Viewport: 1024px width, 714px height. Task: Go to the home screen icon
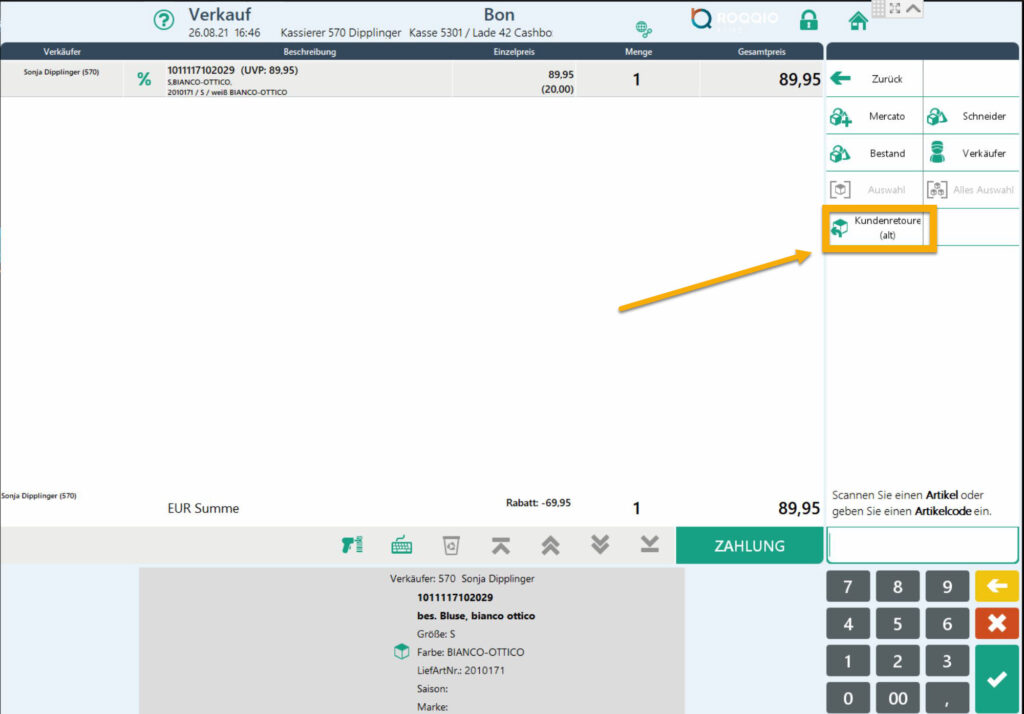click(857, 20)
